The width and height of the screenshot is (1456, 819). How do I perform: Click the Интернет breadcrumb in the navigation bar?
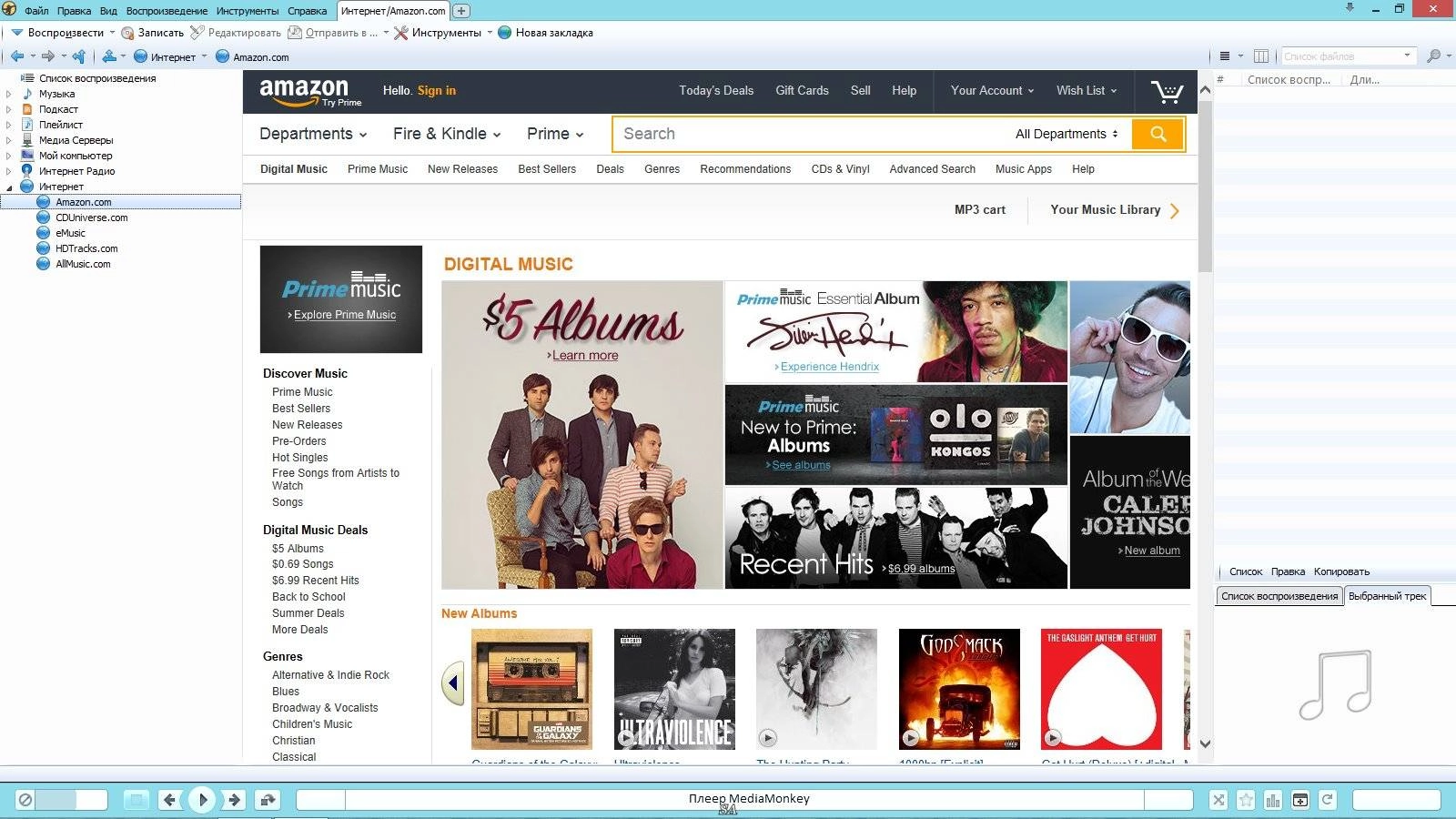[165, 56]
